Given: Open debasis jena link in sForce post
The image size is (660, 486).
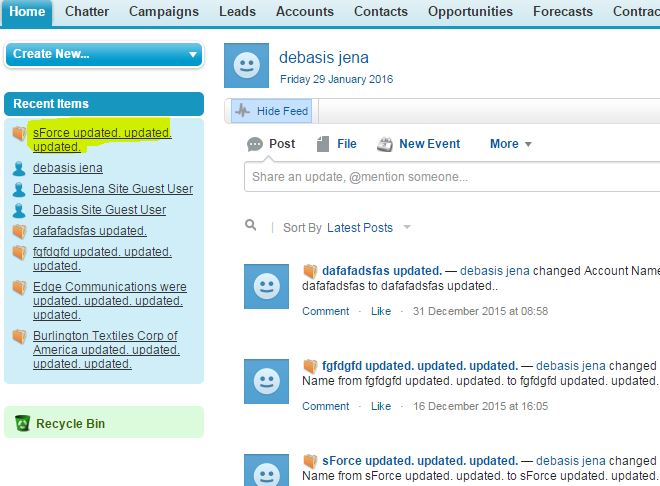Looking at the screenshot, I should coord(571,461).
